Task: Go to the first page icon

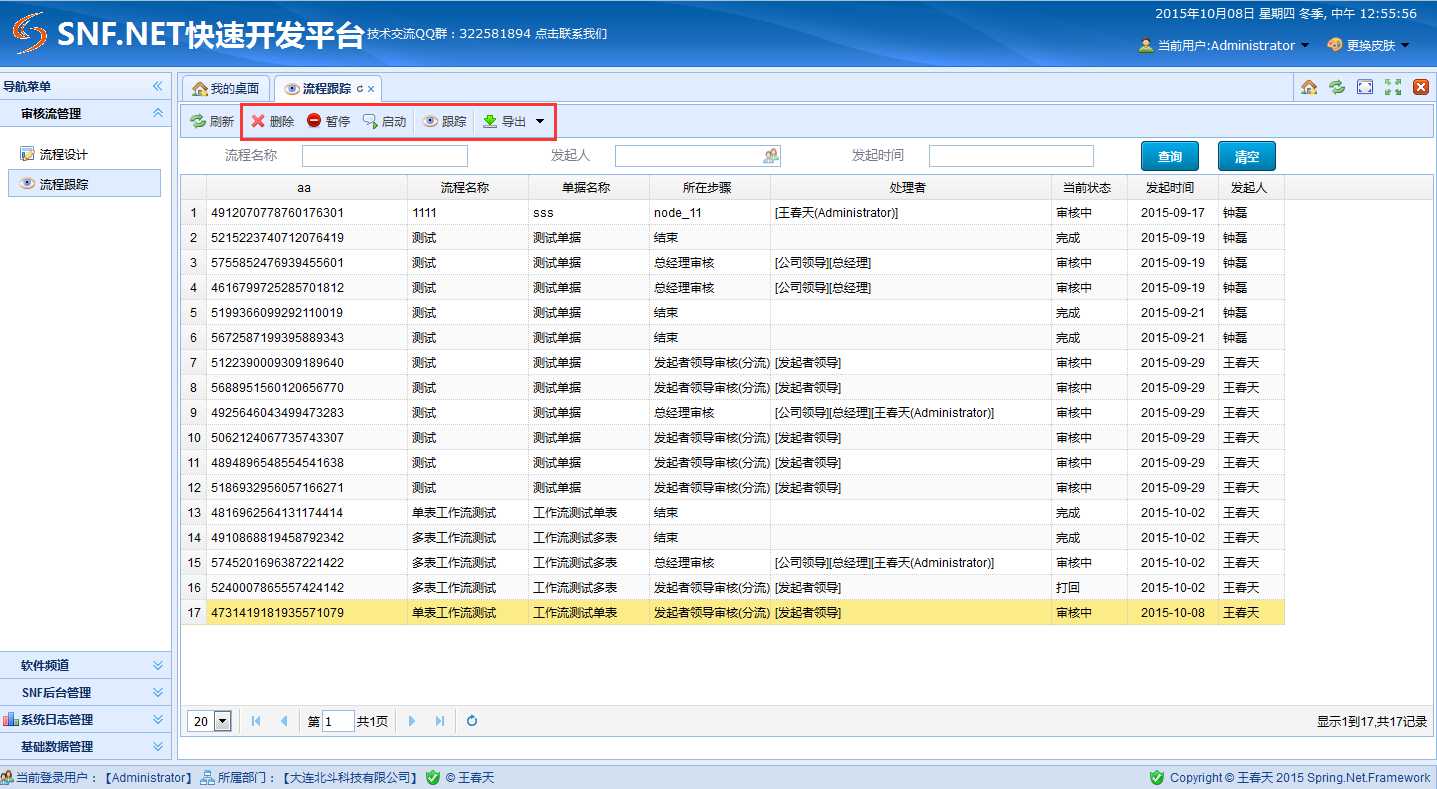Action: tap(257, 721)
